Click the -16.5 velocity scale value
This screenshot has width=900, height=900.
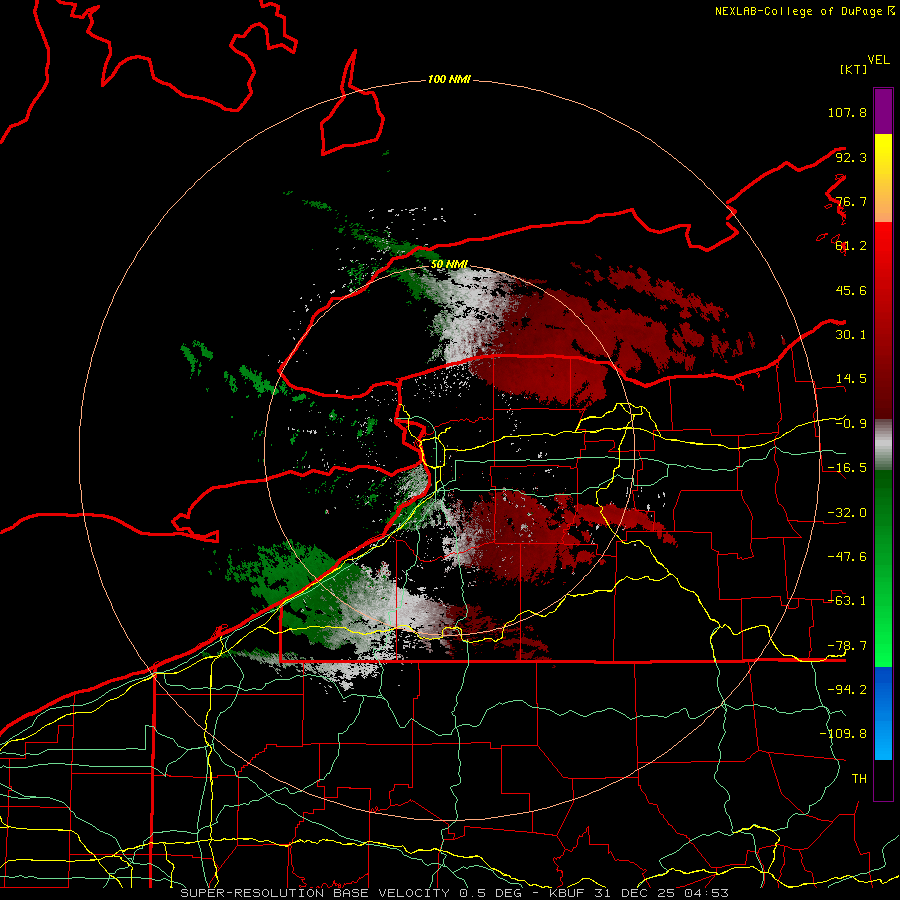tap(847, 468)
